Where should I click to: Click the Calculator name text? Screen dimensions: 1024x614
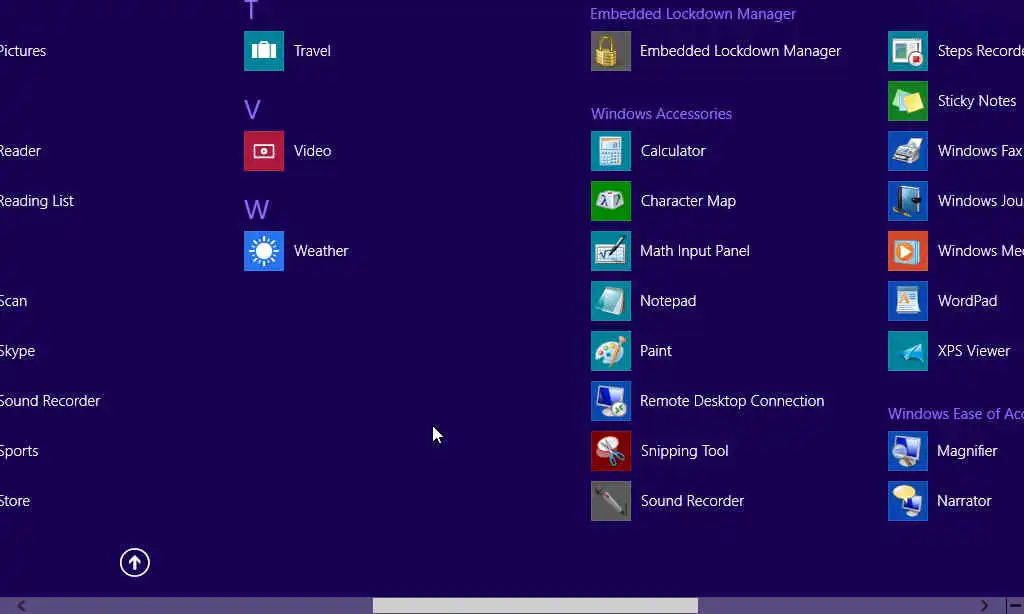click(673, 151)
